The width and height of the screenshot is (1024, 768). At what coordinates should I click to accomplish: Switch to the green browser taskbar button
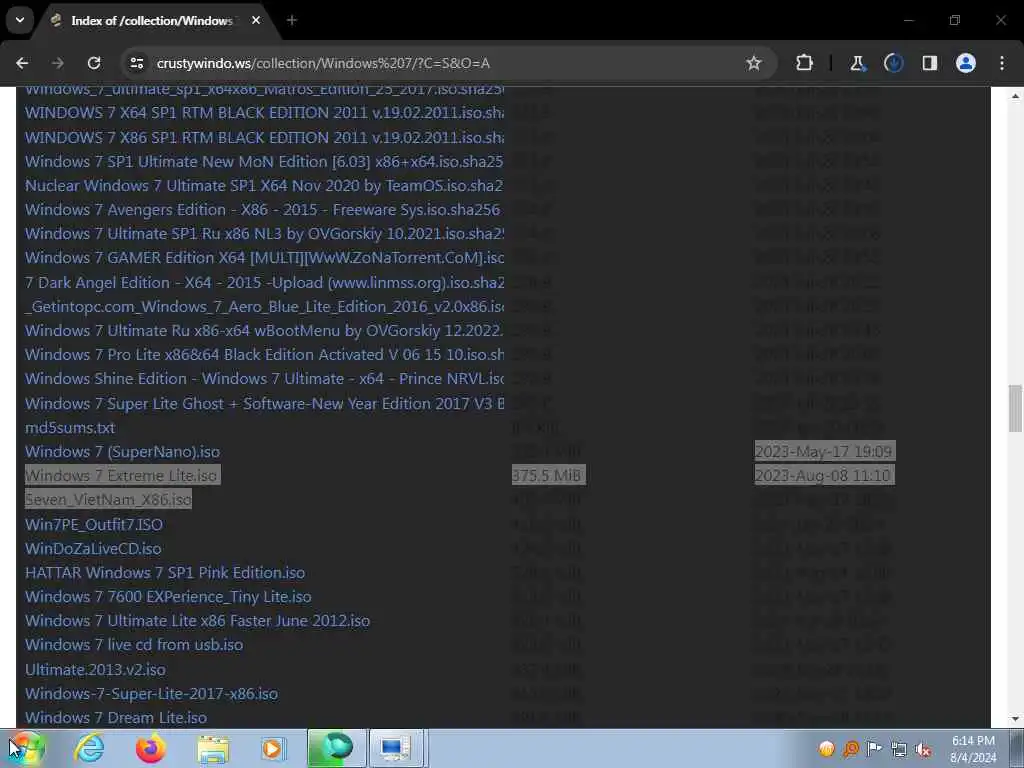point(336,748)
